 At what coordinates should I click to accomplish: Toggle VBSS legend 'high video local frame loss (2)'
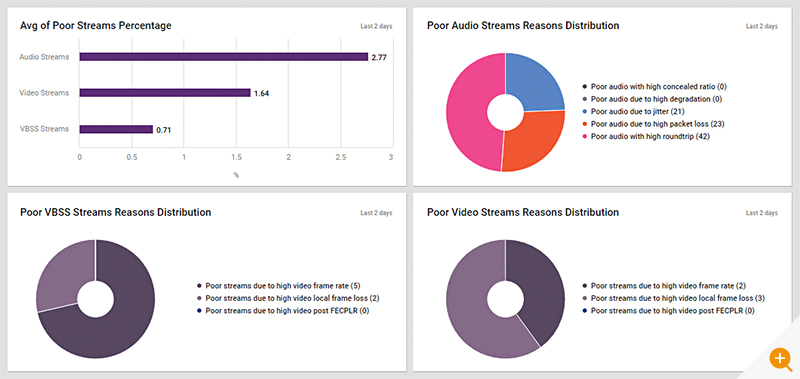[288, 298]
